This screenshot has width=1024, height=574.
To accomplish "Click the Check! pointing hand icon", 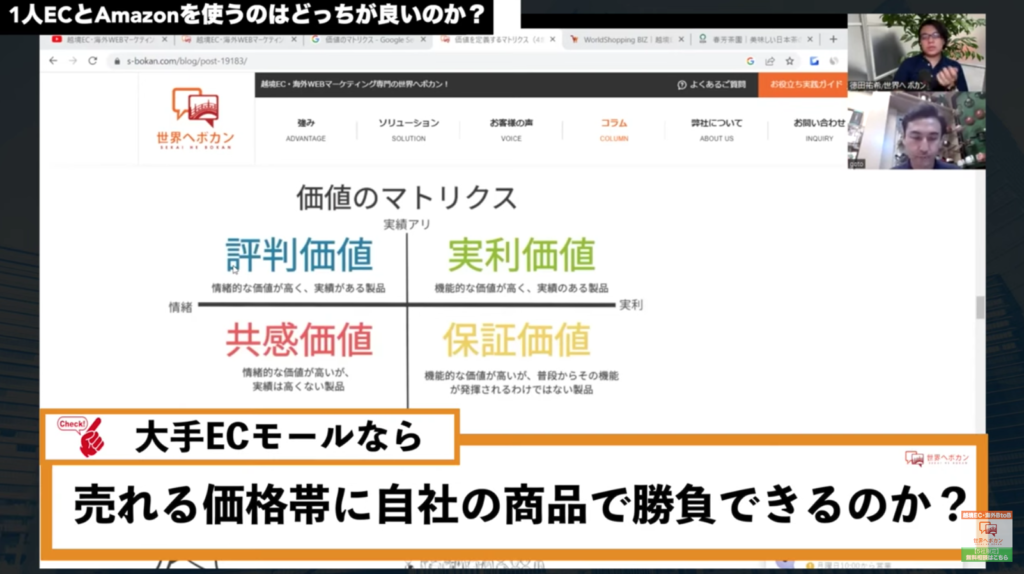I will [82, 436].
